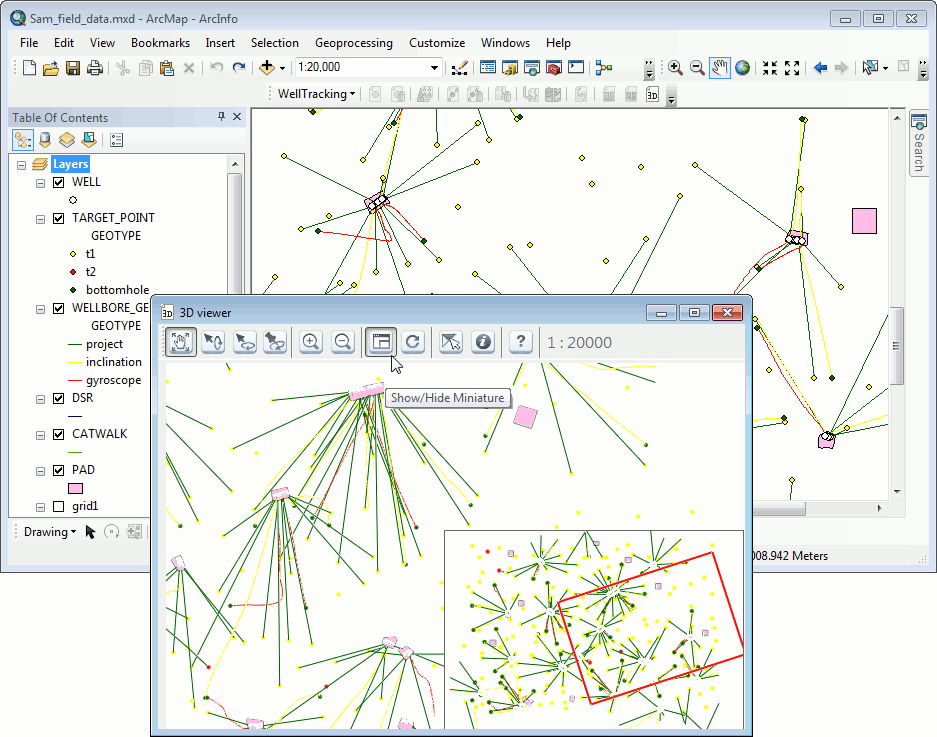
Task: Click the Help question mark in 3D viewer
Action: (x=521, y=342)
